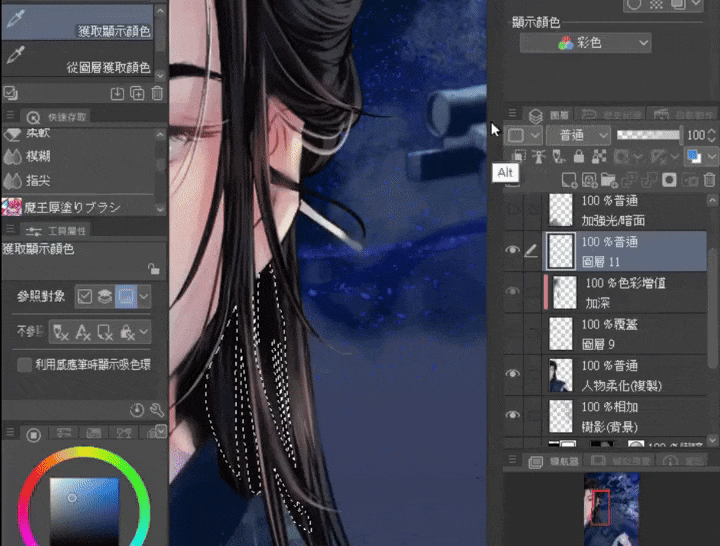Toggle exclude locked layer option
The width and height of the screenshot is (720, 546).
[x=127, y=332]
